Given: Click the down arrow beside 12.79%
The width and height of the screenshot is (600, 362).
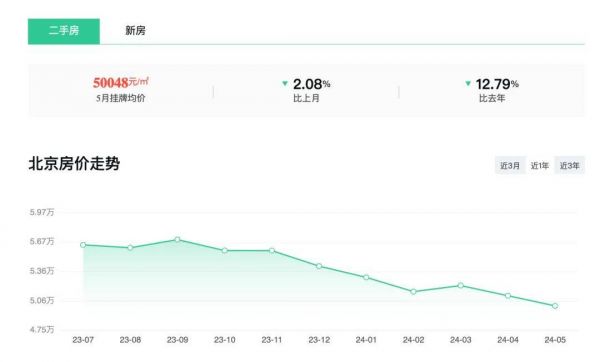Looking at the screenshot, I should click(x=468, y=83).
